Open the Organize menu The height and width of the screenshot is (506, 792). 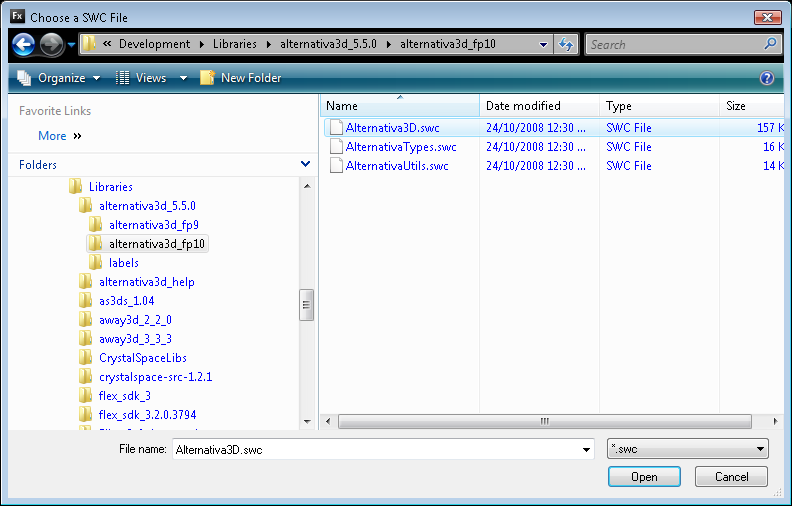point(60,78)
